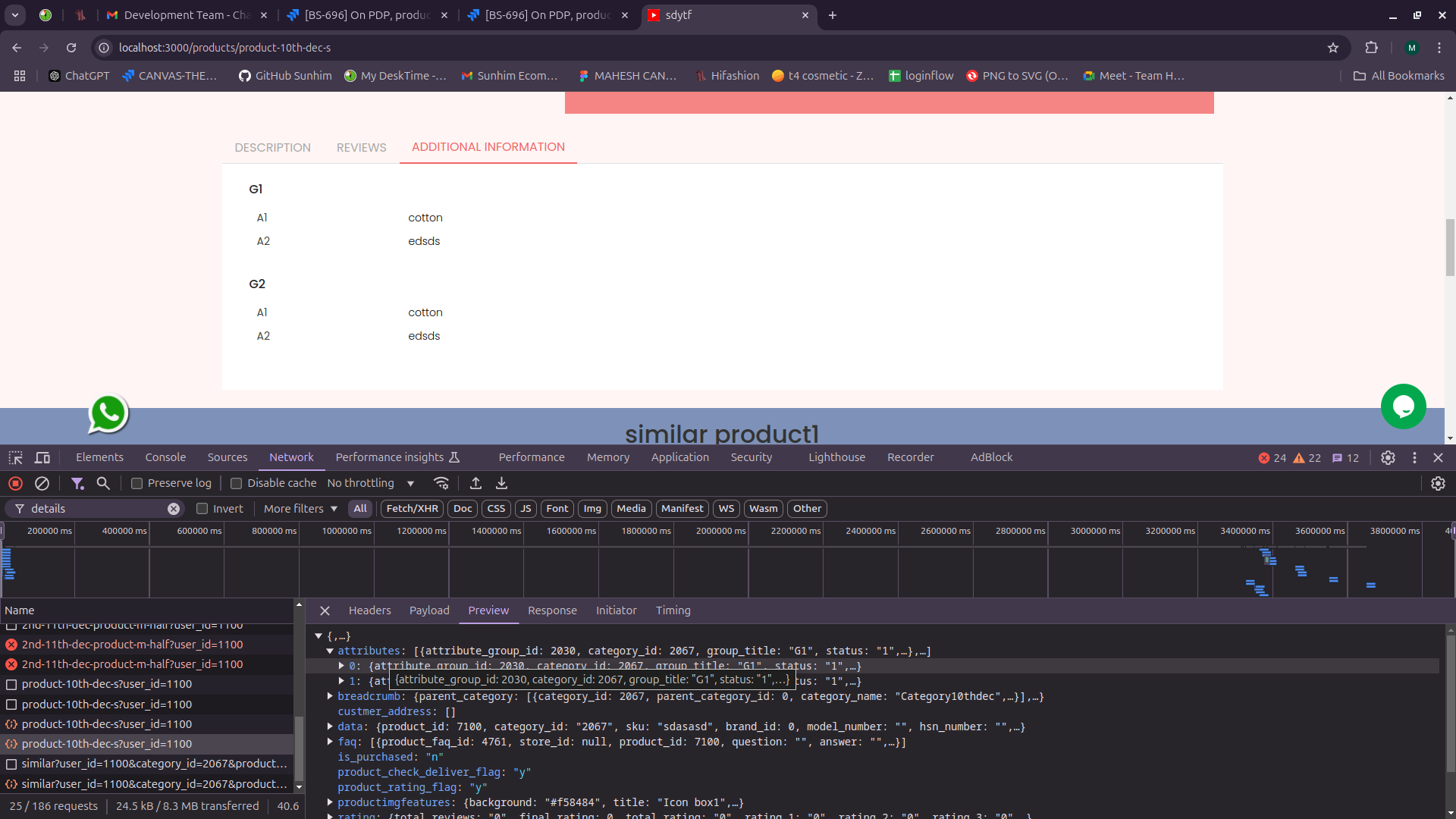Screen dimensions: 1456x819
Task: Open DevTools customize three-dot menu
Action: point(1414,458)
